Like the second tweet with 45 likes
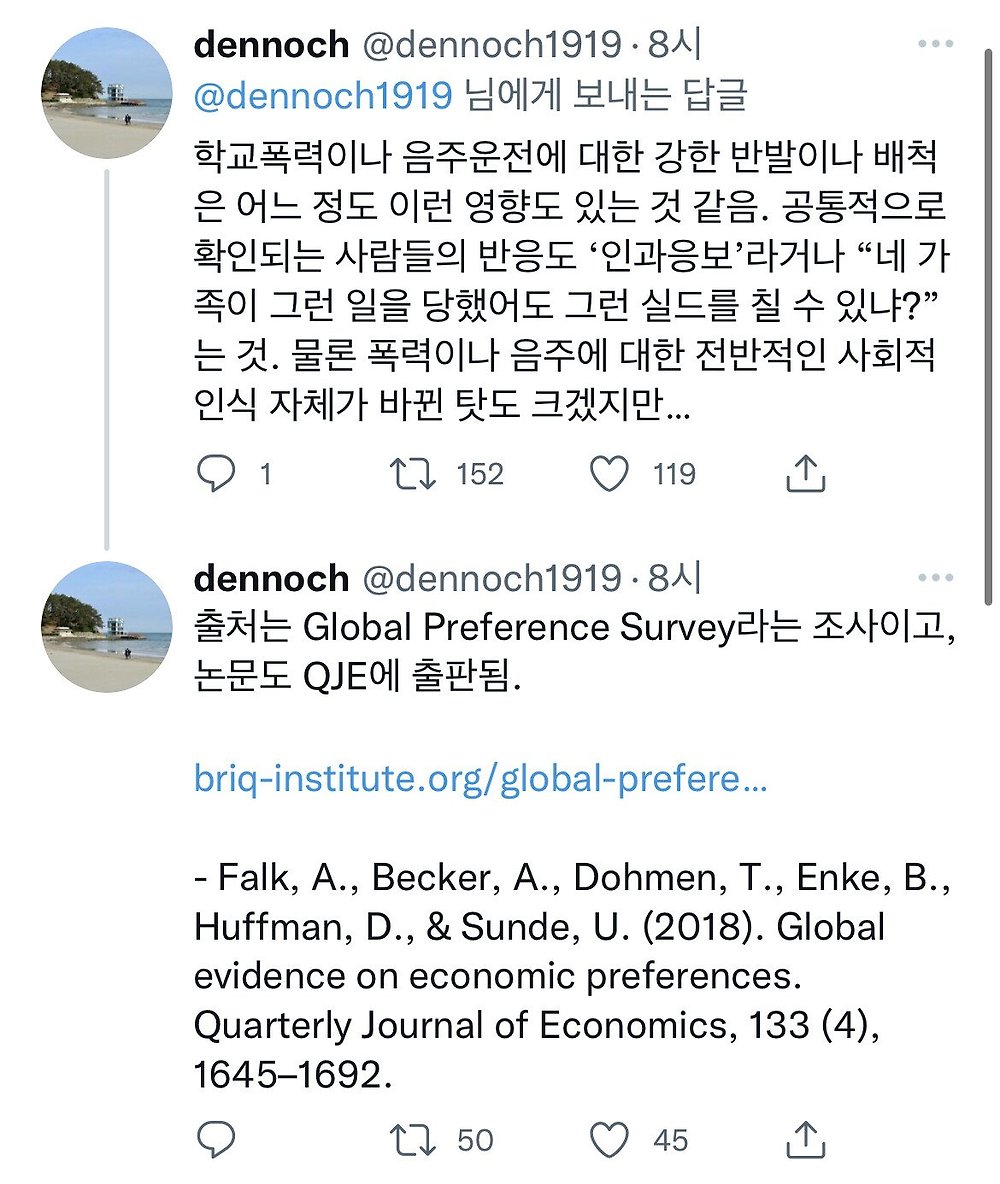1000x1184 pixels. click(x=609, y=1139)
